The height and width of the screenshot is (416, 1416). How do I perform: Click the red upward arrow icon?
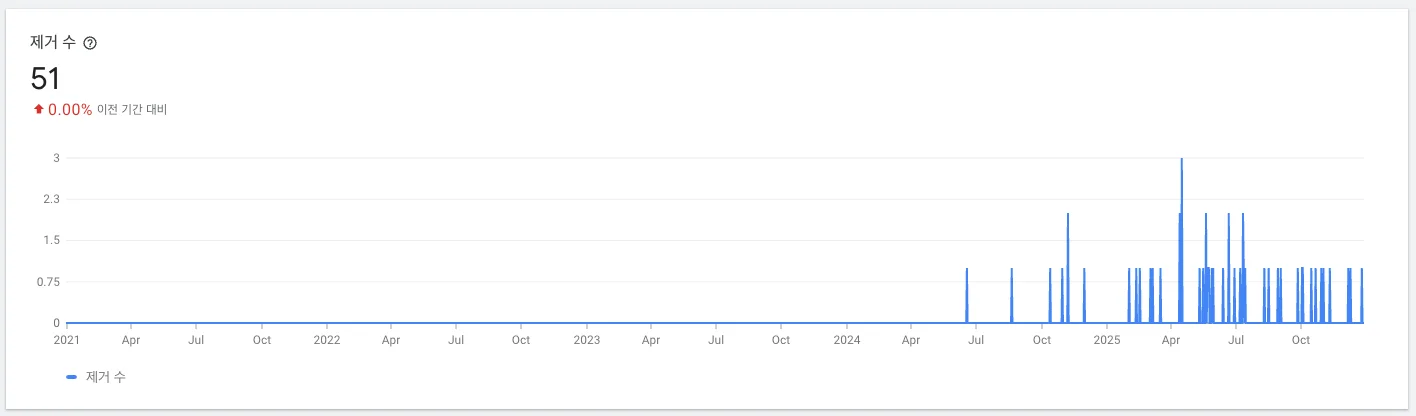[38, 109]
